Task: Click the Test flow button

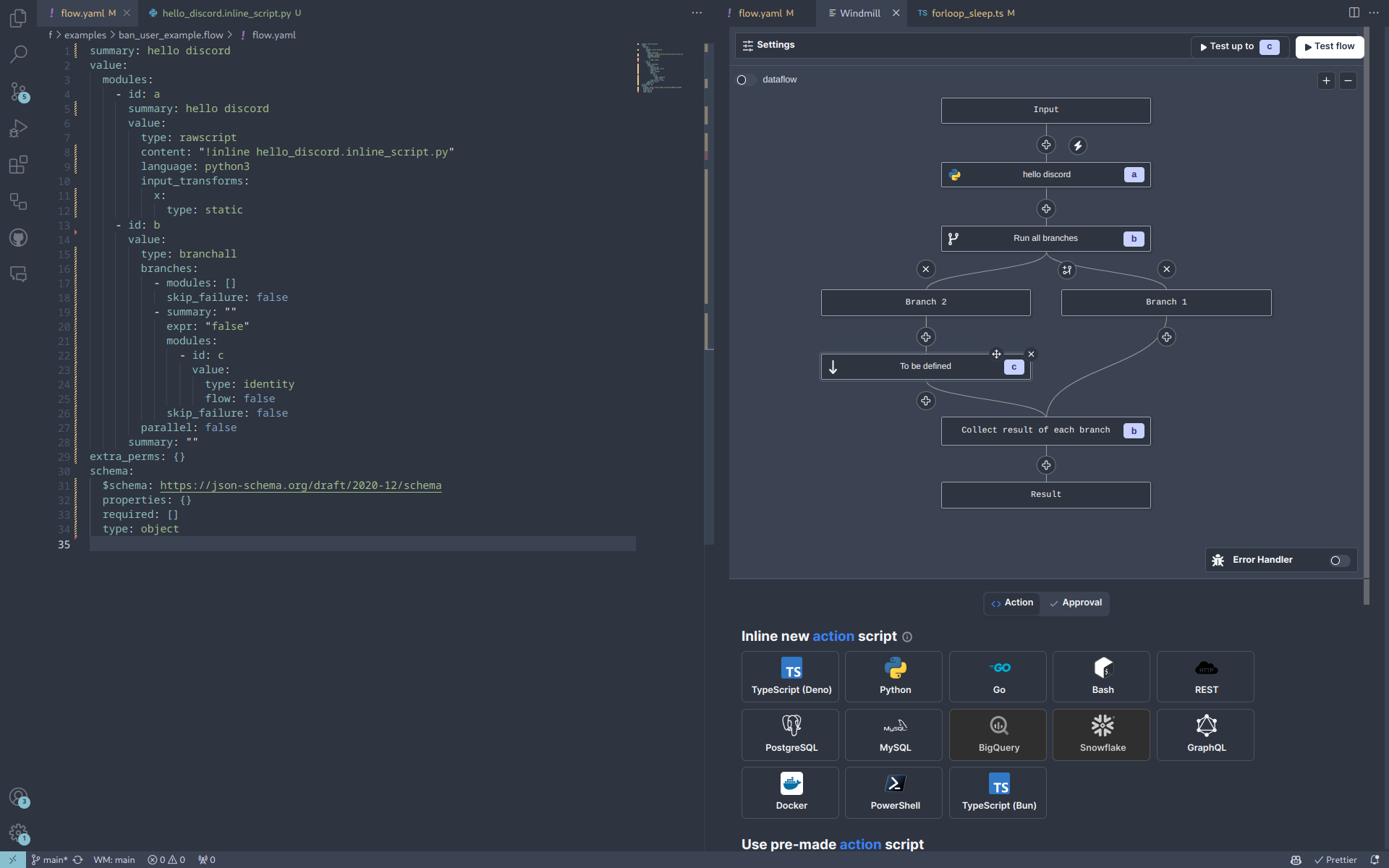Action: pos(1329,46)
